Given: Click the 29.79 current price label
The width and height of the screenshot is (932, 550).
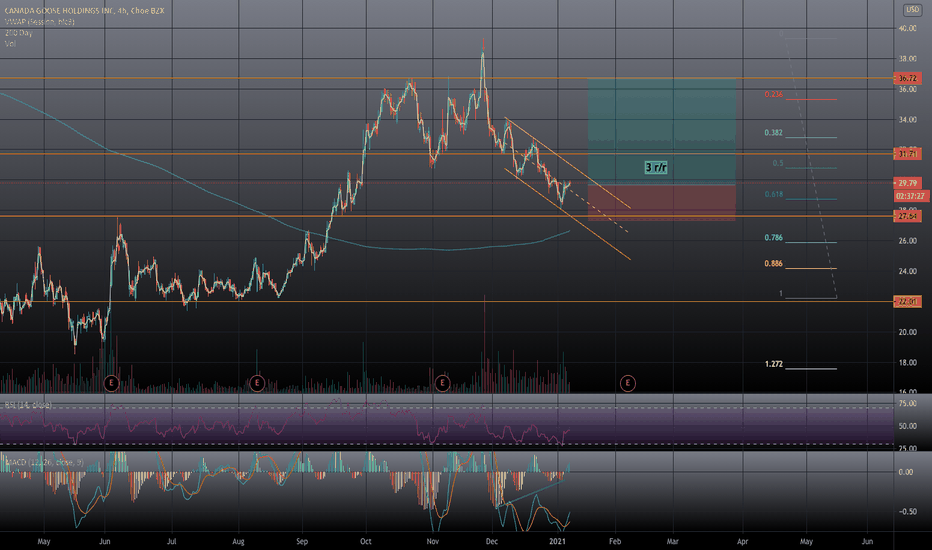Looking at the screenshot, I should [908, 183].
